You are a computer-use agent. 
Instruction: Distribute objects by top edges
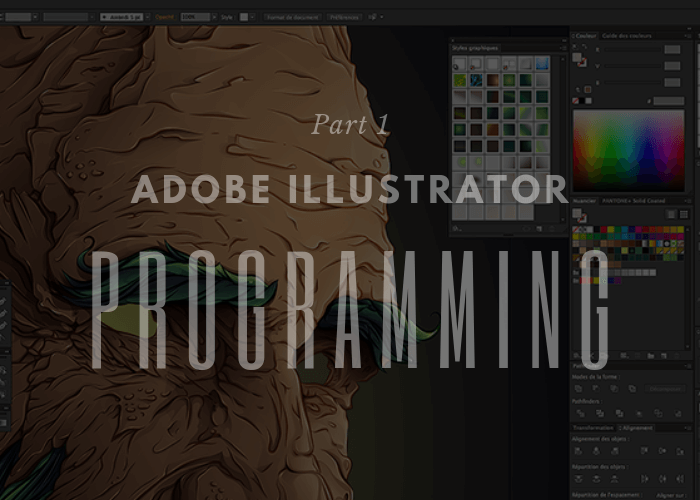pos(578,479)
